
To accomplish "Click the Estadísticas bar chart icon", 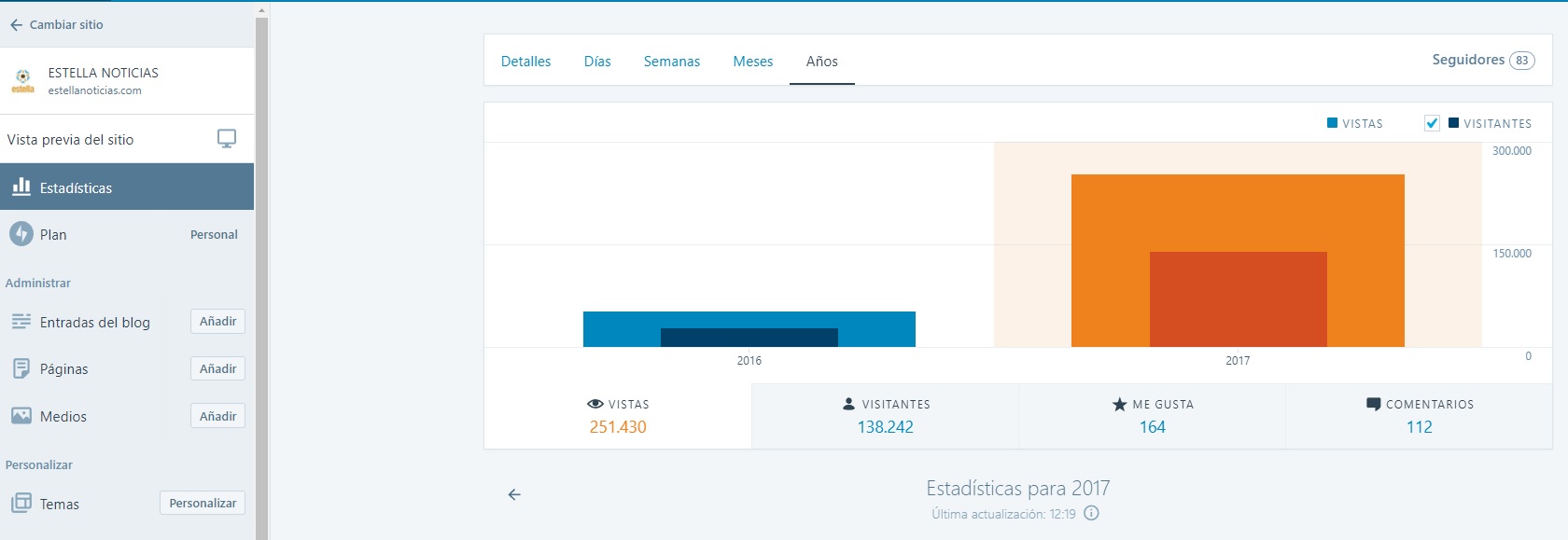I will pyautogui.click(x=21, y=187).
